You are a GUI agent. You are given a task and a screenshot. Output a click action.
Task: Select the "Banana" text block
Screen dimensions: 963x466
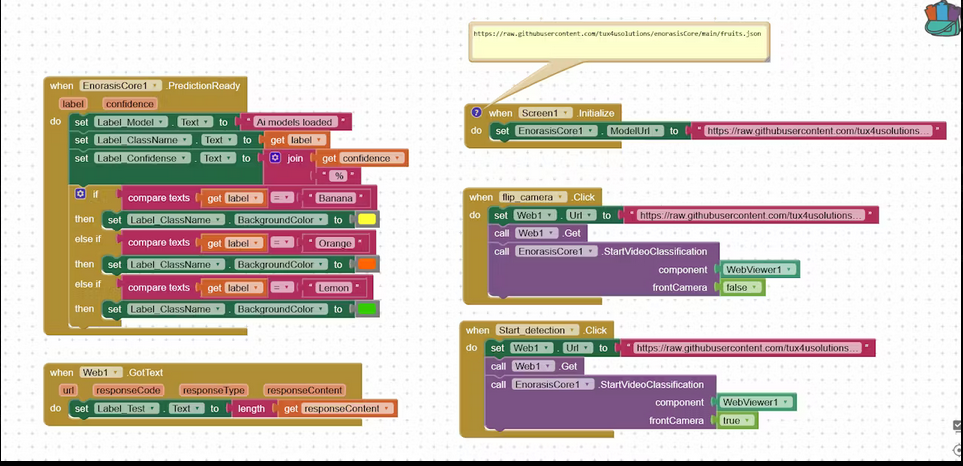coord(337,198)
